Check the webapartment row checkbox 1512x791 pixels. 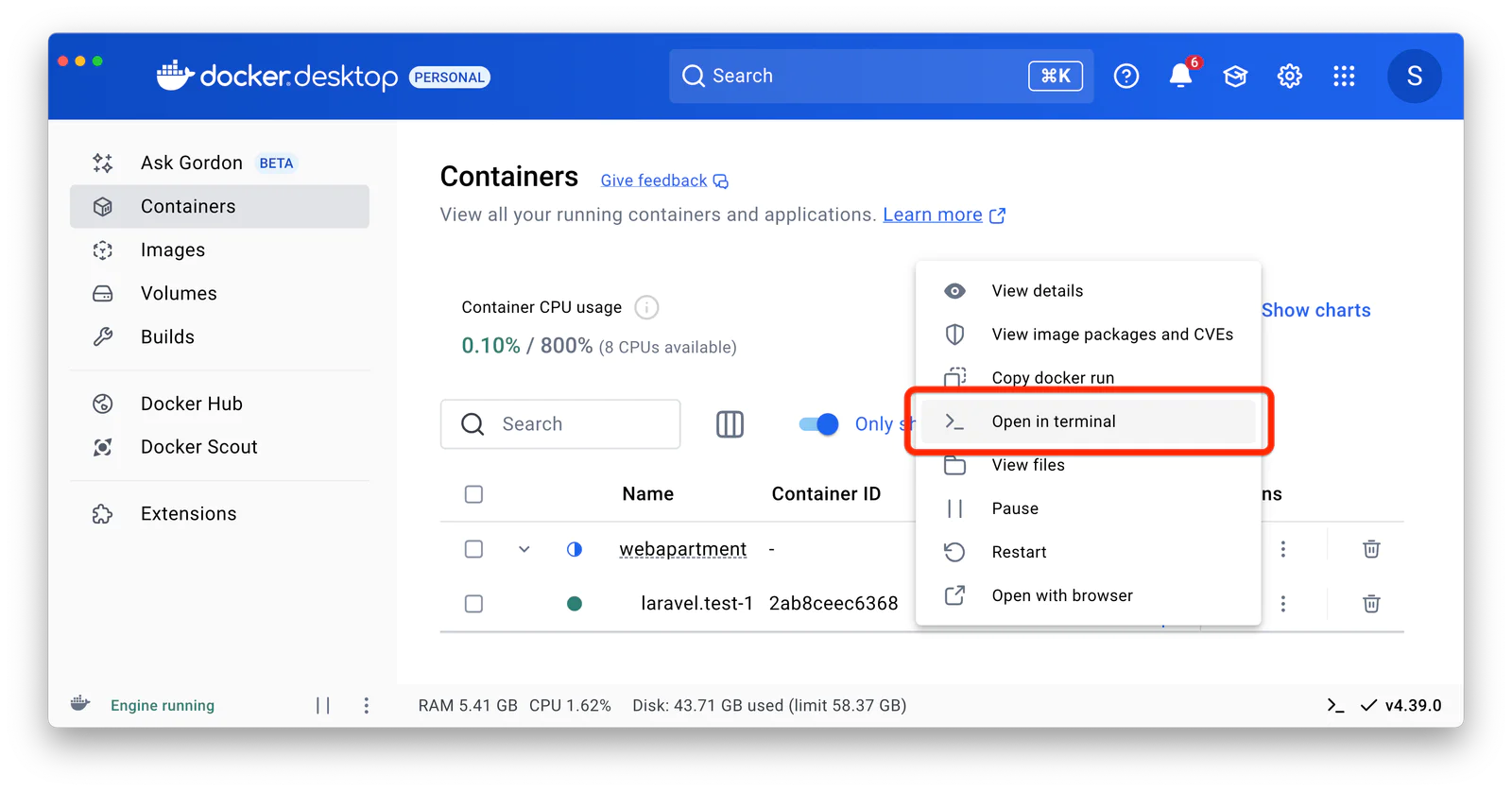pos(473,549)
